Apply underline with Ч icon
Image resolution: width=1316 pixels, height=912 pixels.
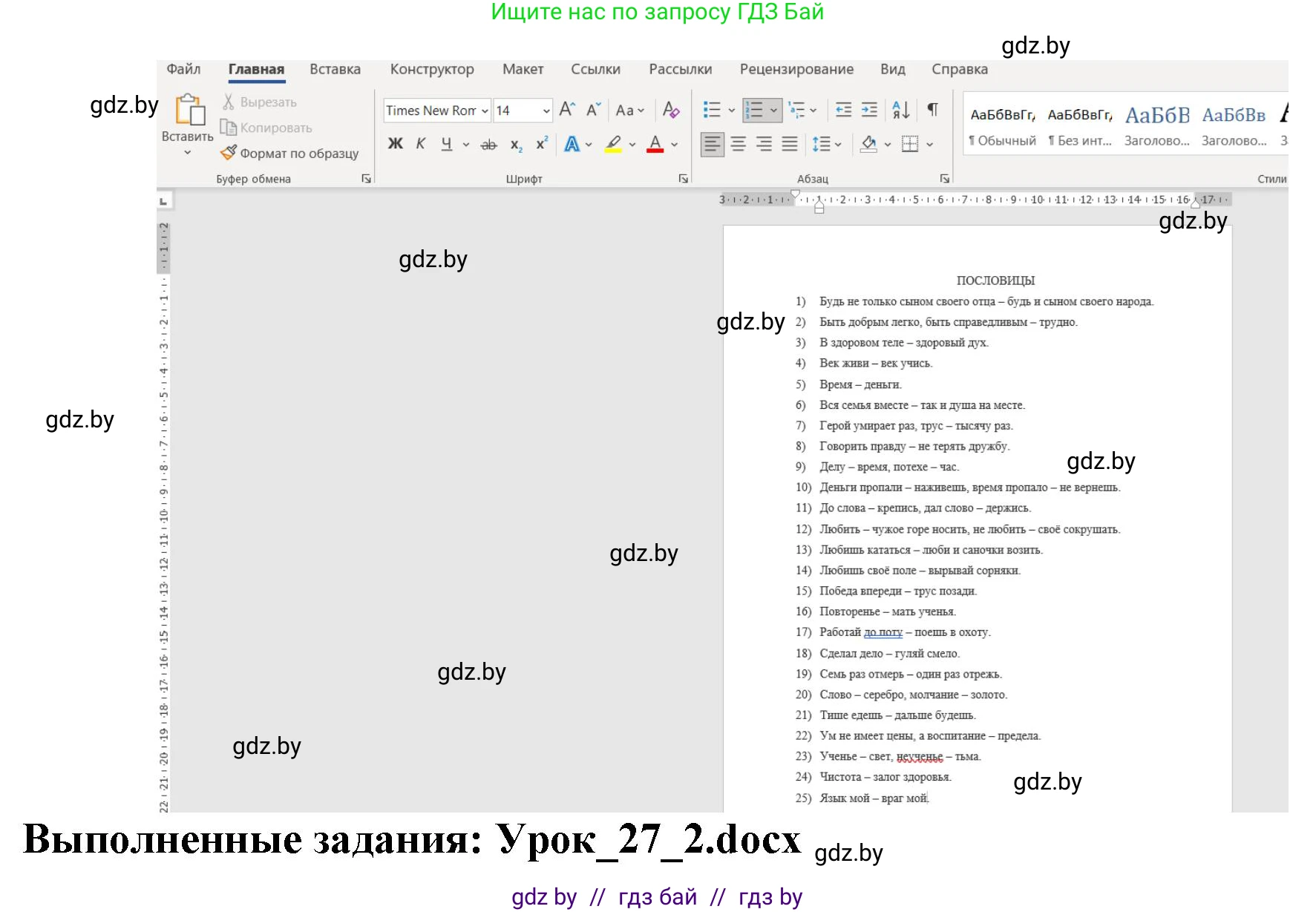pos(445,143)
